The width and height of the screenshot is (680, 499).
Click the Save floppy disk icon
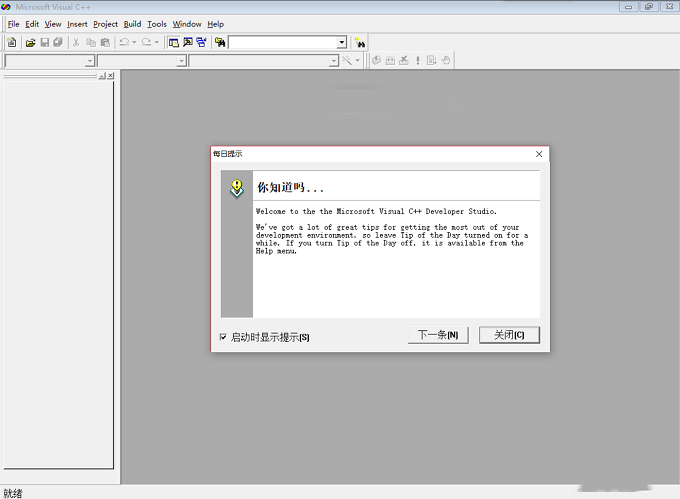click(x=45, y=42)
